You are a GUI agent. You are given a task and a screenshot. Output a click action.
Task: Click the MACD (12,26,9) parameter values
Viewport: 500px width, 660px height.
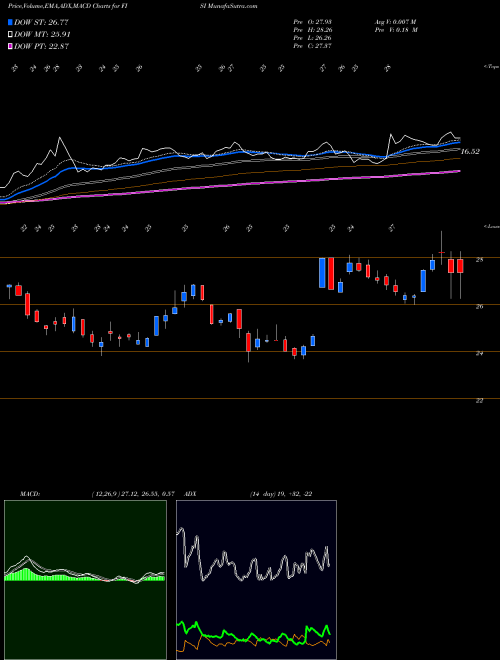pyautogui.click(x=133, y=494)
